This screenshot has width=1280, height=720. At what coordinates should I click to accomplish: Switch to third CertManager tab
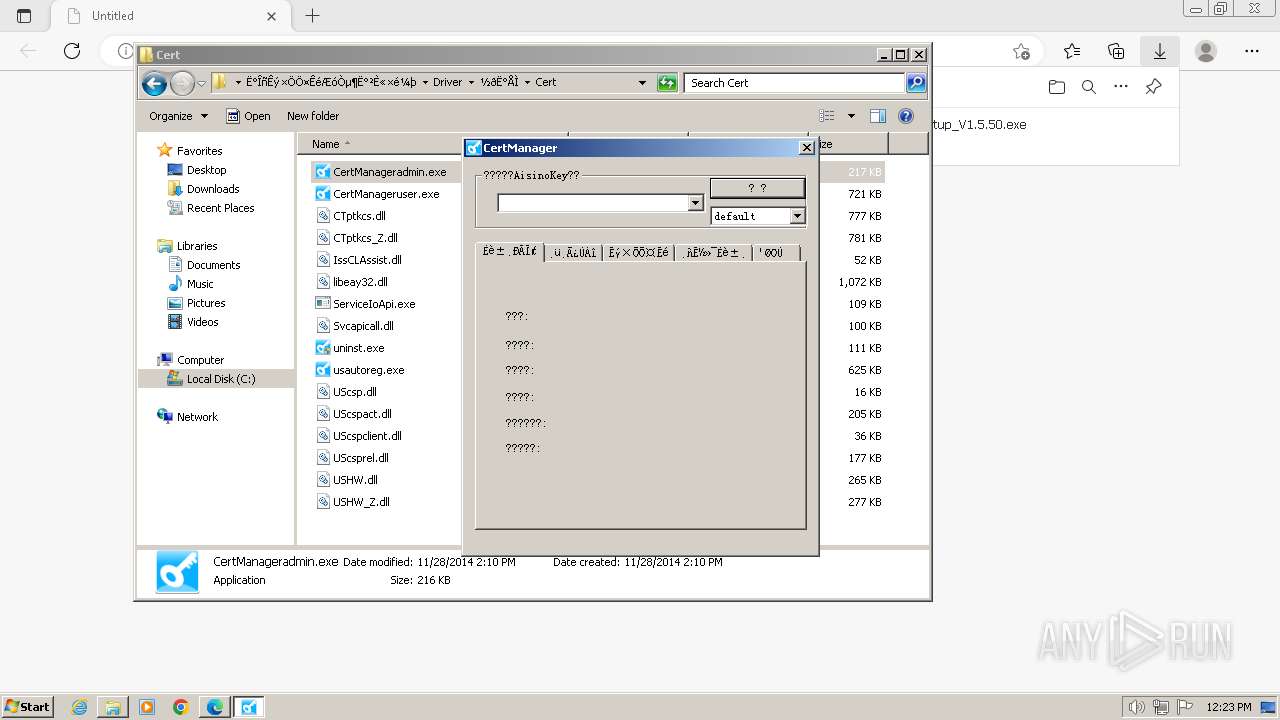638,253
